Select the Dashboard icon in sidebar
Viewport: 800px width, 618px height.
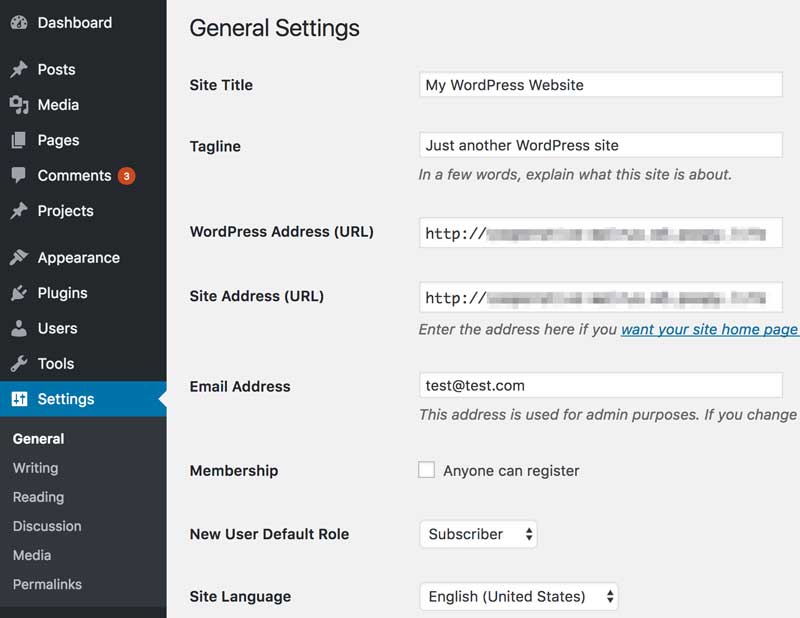(18, 22)
